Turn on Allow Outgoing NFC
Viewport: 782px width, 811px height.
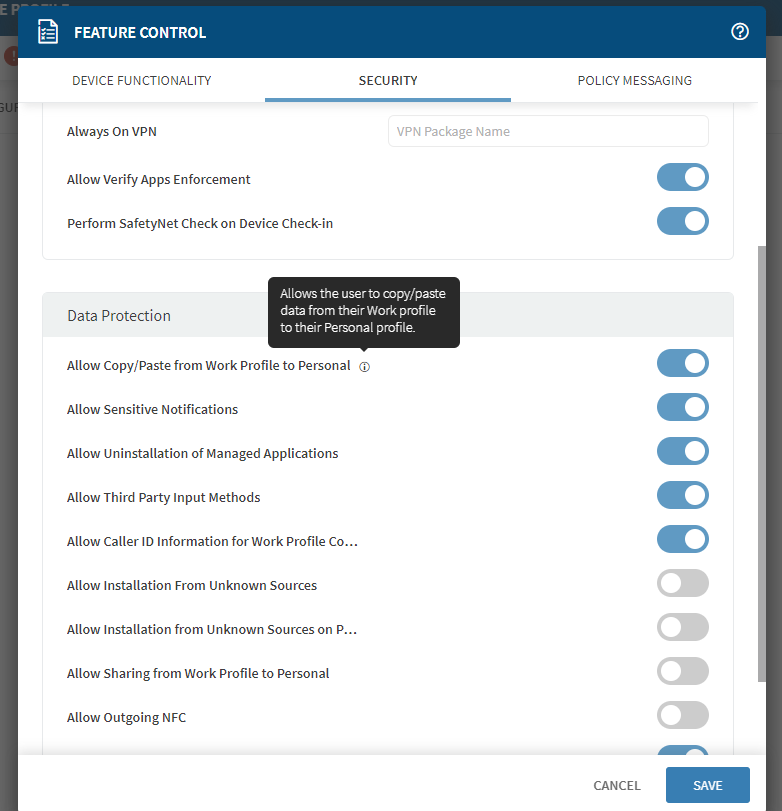tap(682, 716)
